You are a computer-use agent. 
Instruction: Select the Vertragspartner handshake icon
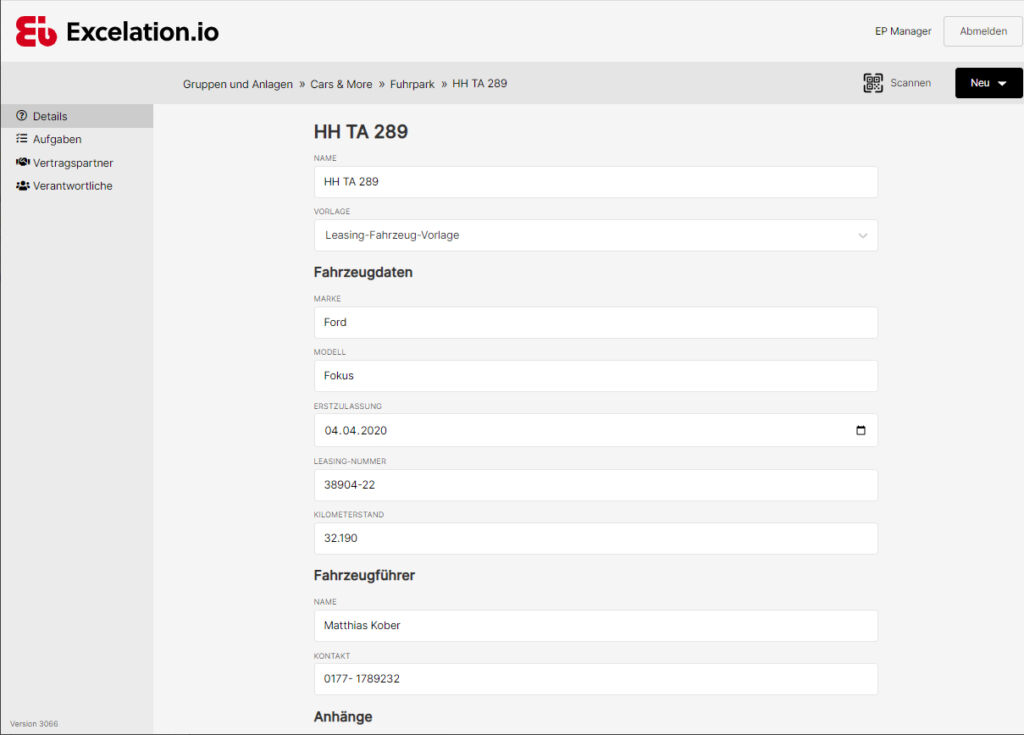(x=20, y=162)
